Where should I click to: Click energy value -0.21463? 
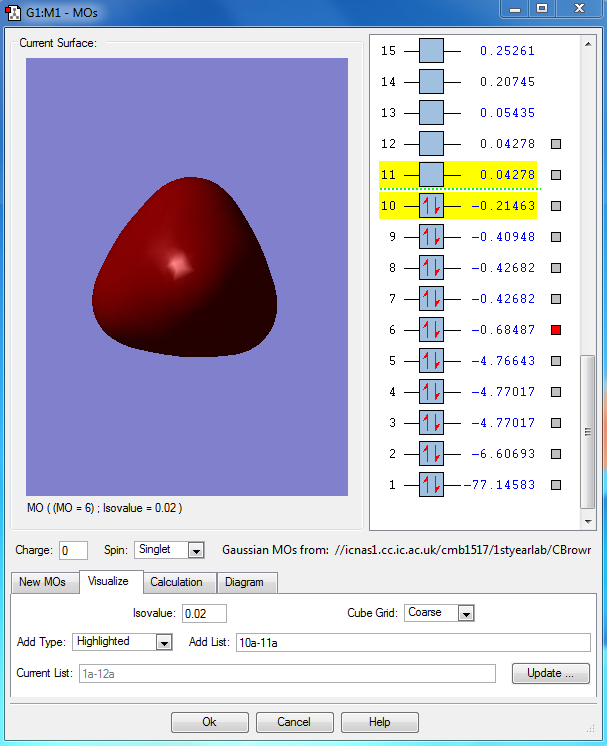[503, 206]
